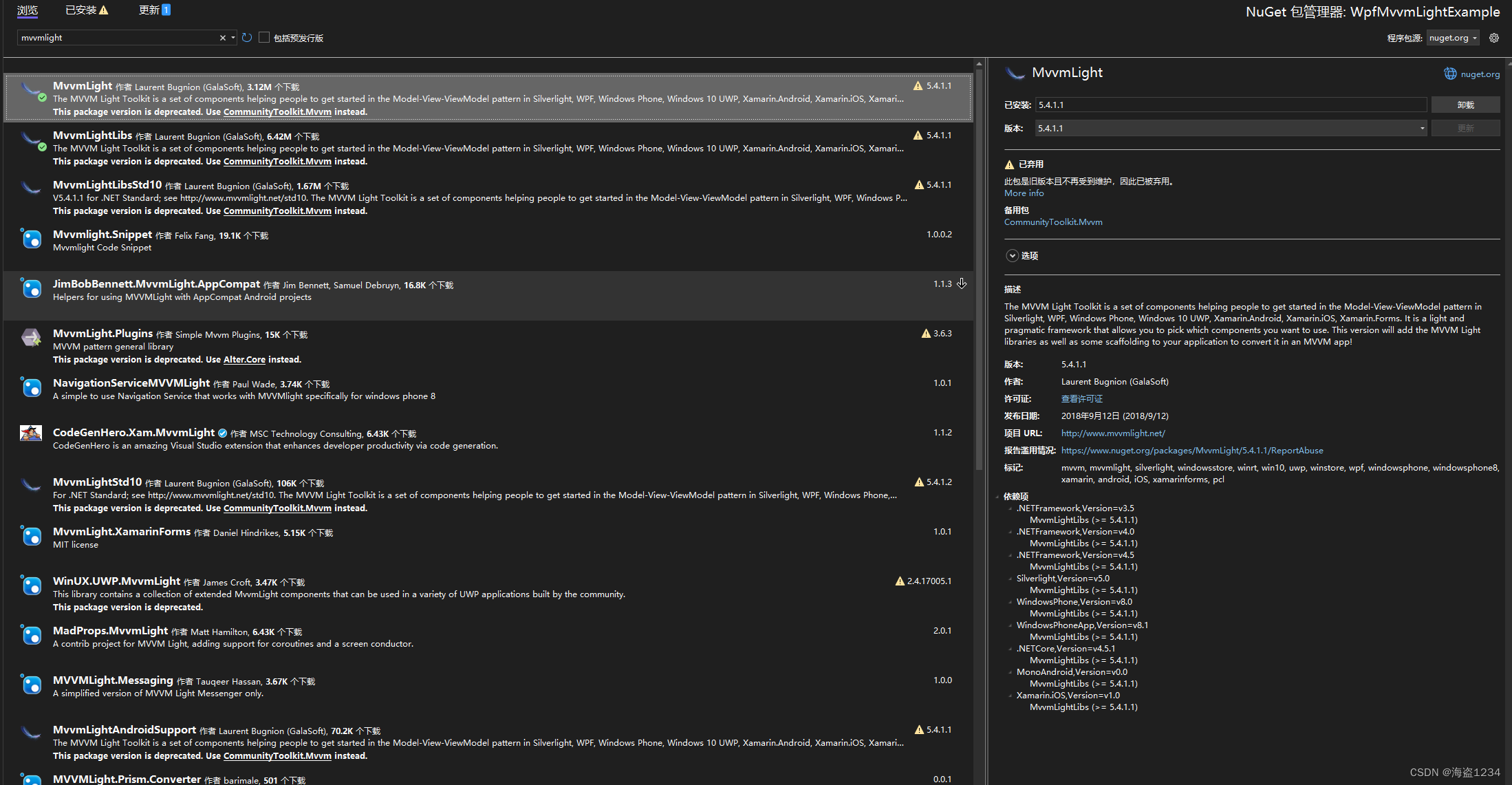Select the Mvvmlight.Snippet package title
The width and height of the screenshot is (1512, 785).
102,235
